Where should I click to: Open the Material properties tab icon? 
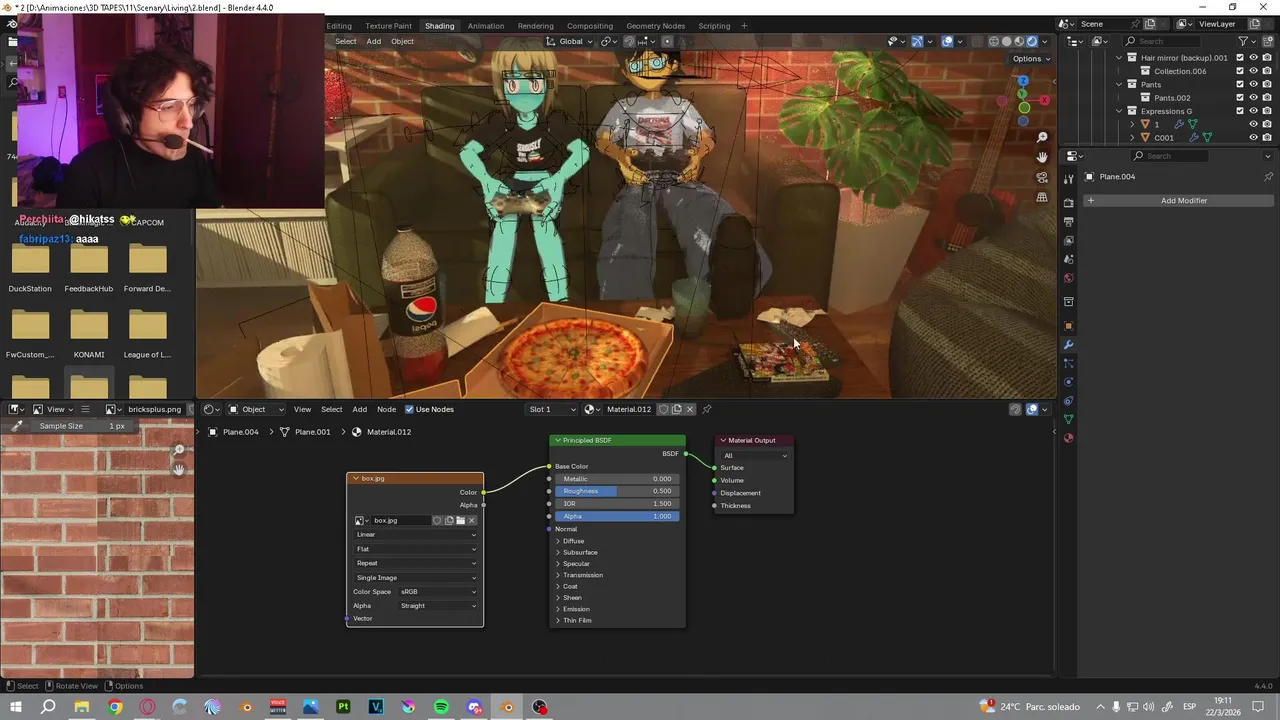[1068, 438]
